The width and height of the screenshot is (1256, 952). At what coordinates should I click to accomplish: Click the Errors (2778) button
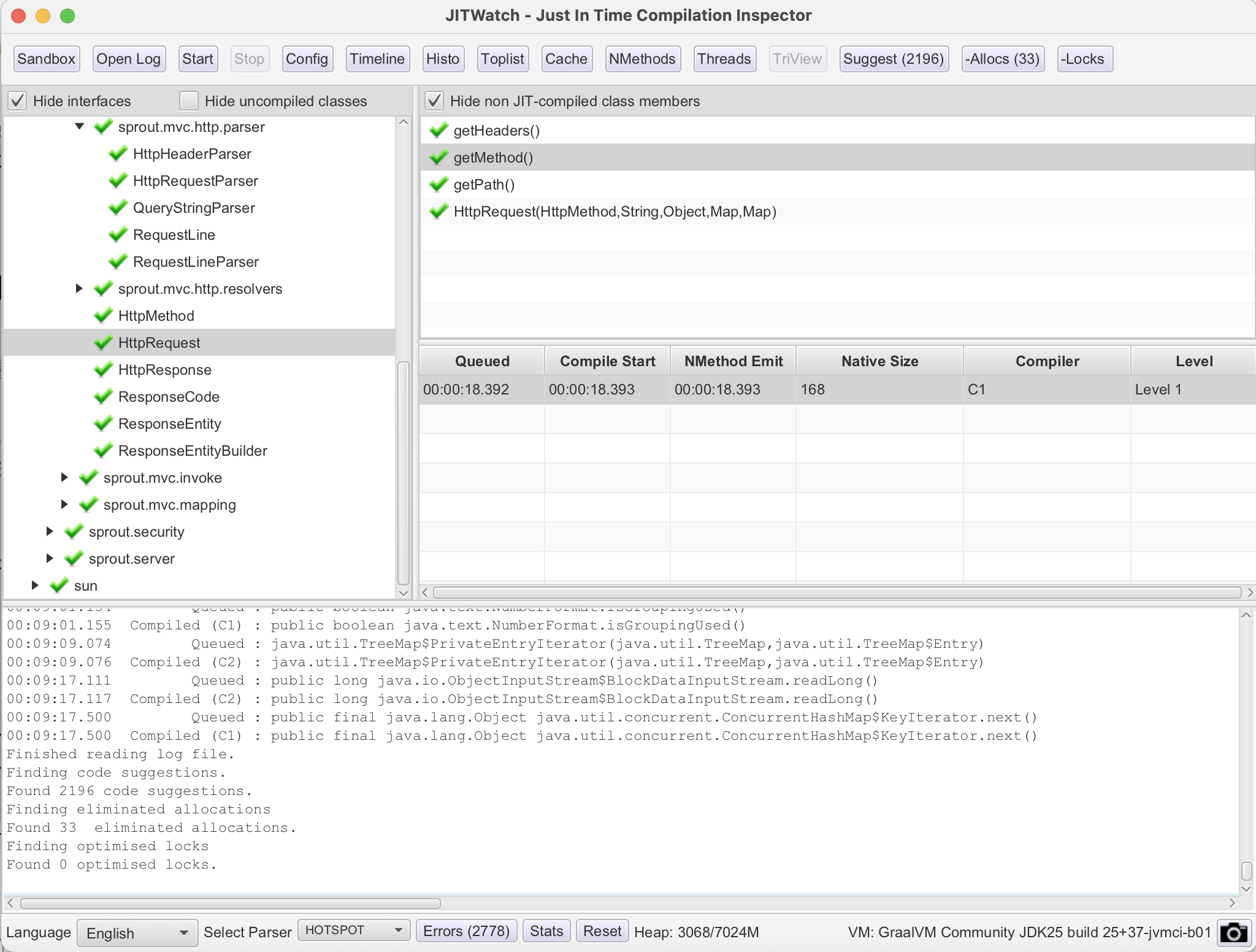point(466,931)
